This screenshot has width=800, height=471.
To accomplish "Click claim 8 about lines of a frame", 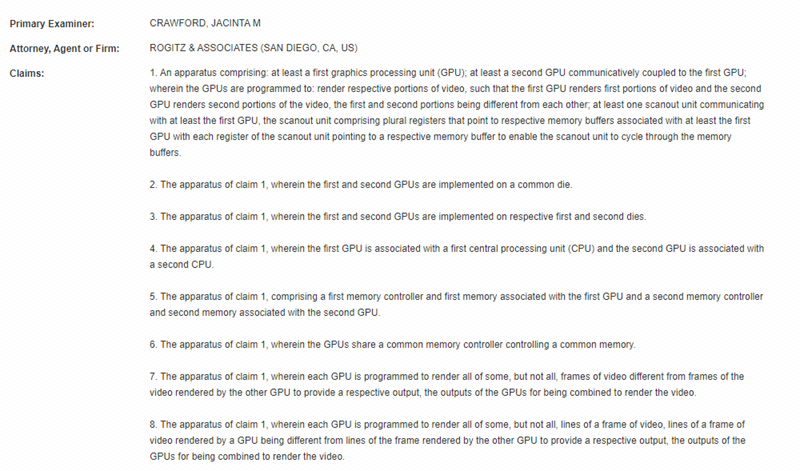I will (447, 440).
